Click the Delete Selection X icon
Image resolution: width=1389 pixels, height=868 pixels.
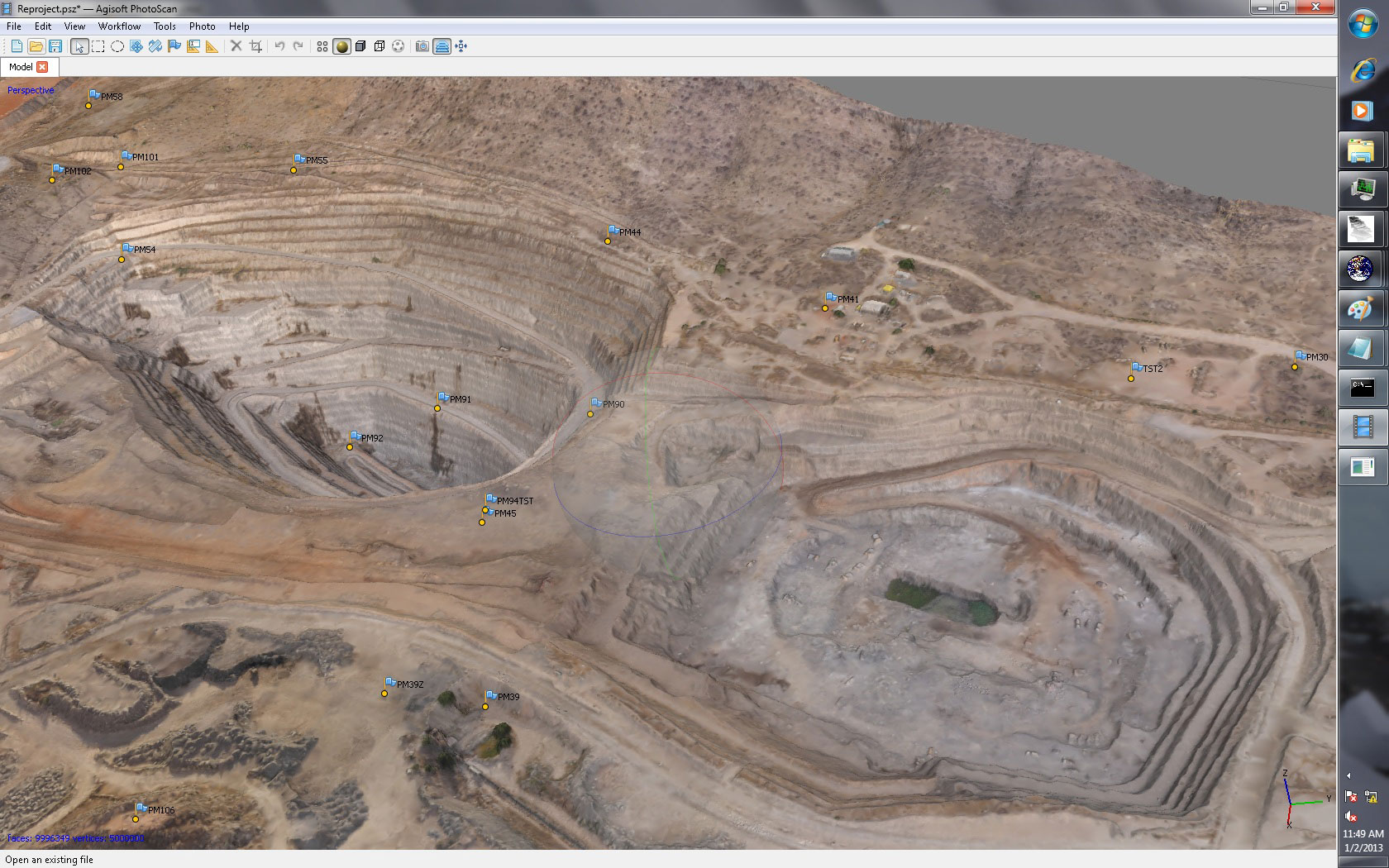coord(236,46)
